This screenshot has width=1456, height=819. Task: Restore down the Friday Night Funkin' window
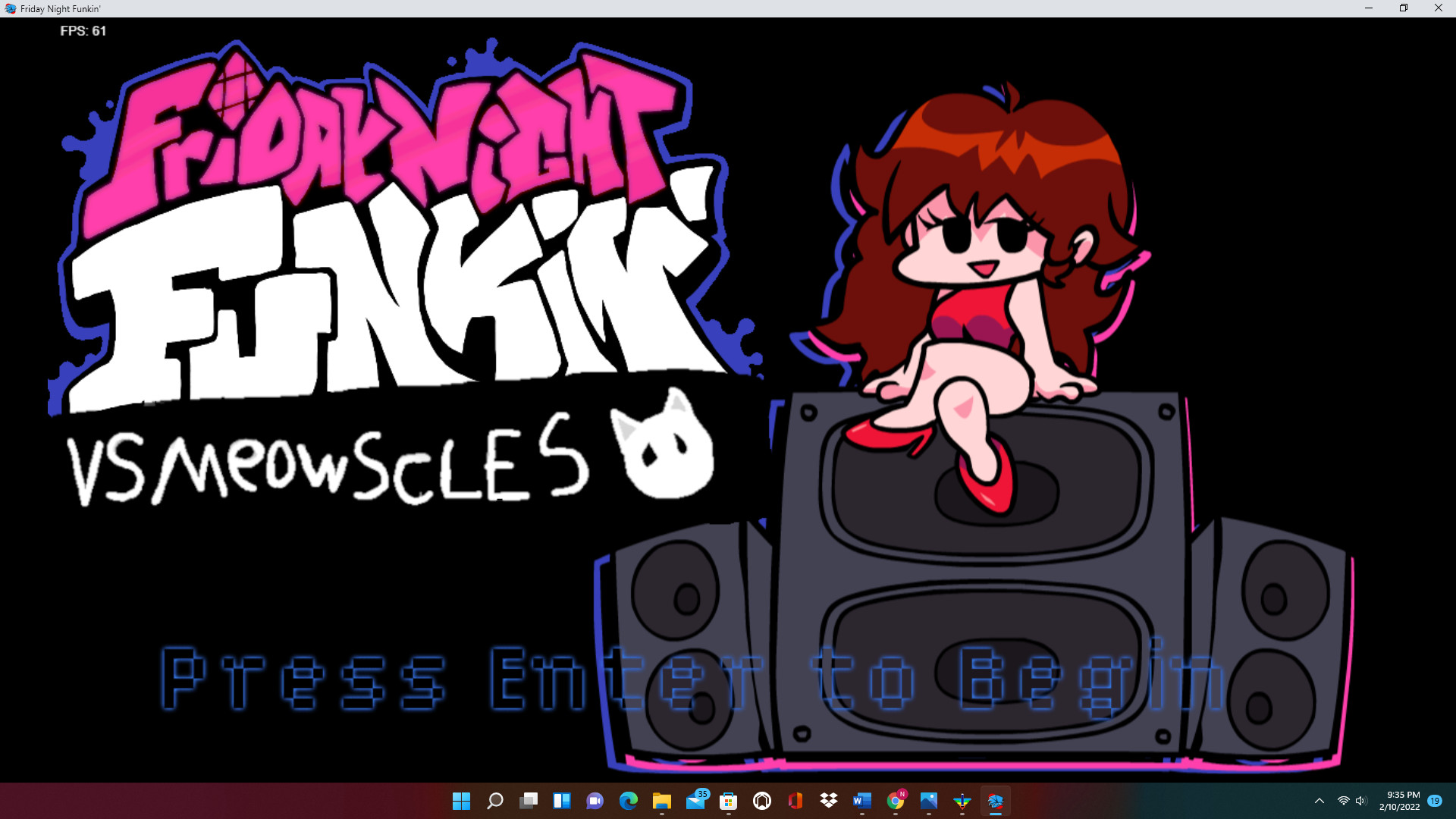[1404, 8]
